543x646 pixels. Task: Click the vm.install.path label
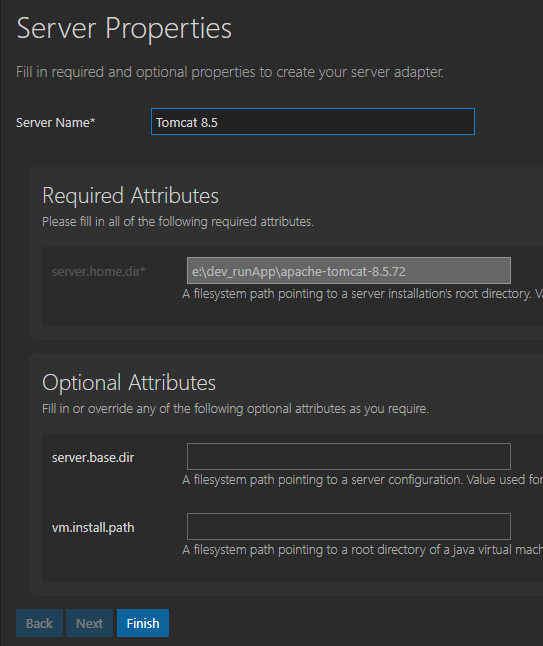pos(93,528)
